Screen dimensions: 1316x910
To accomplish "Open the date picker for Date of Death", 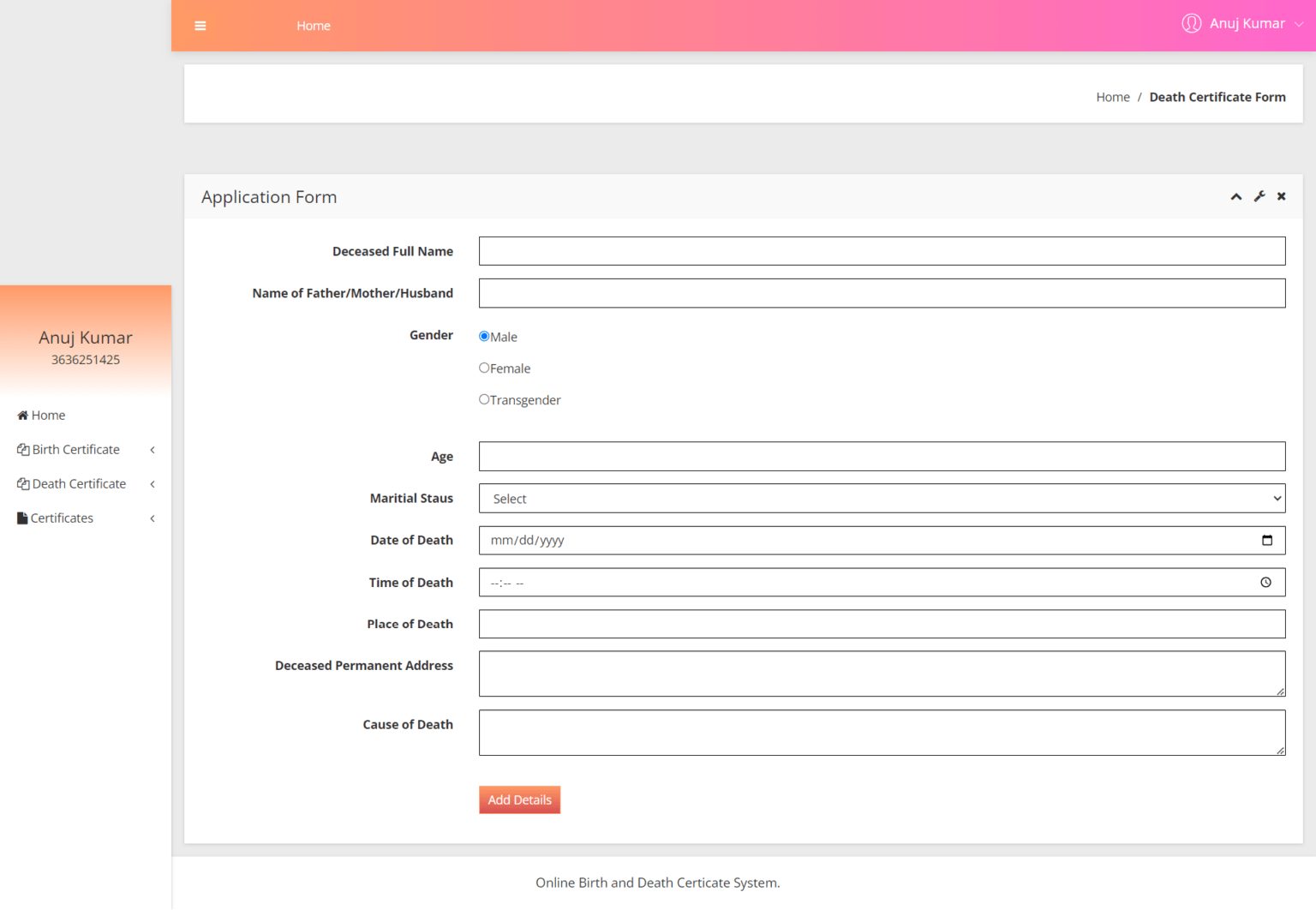I will click(1267, 540).
